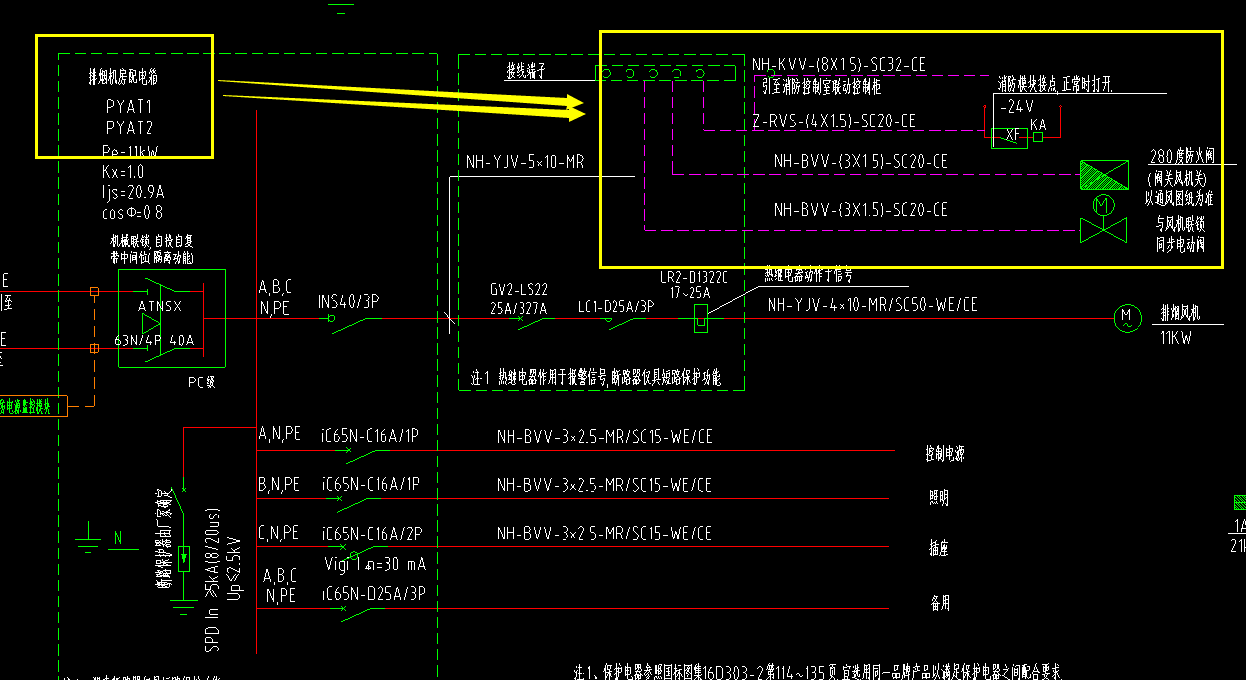1246x680 pixels.
Task: Click the ATNSX label text
Action: pyautogui.click(x=159, y=306)
